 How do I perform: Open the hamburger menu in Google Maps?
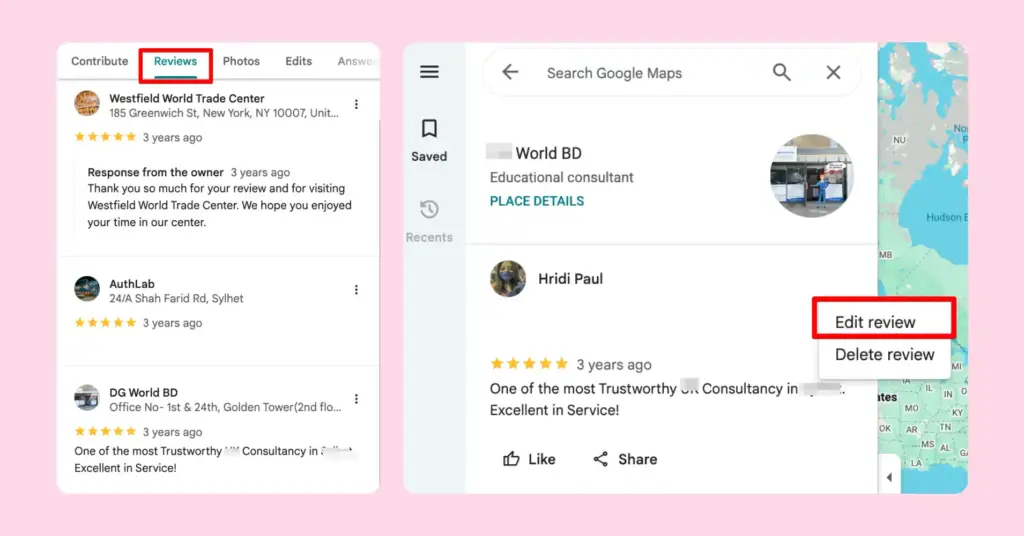(429, 72)
